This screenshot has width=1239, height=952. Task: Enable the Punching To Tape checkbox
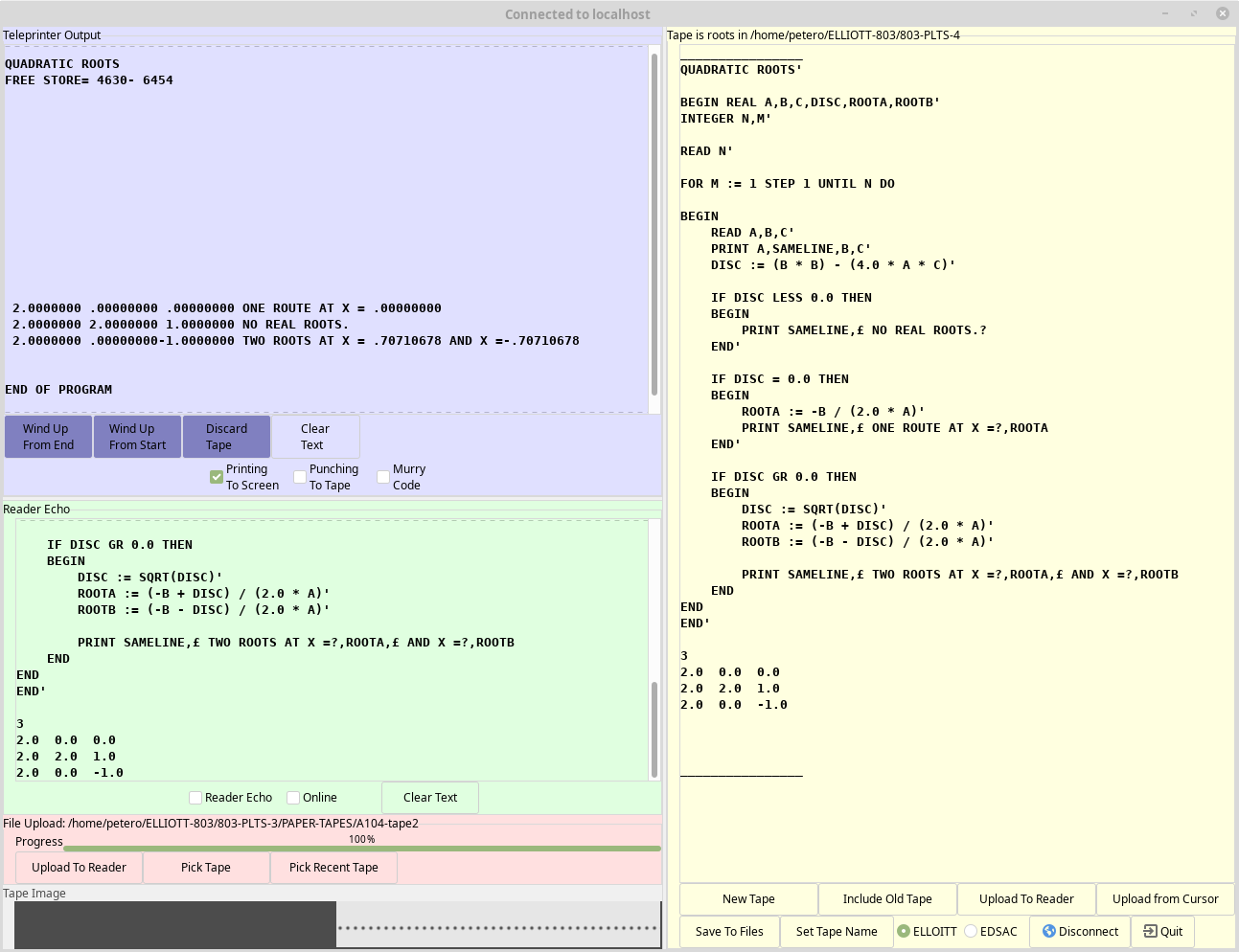pos(300,477)
